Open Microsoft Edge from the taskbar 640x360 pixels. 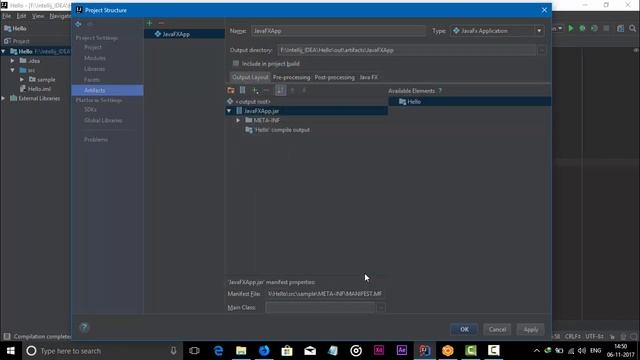(x=218, y=351)
